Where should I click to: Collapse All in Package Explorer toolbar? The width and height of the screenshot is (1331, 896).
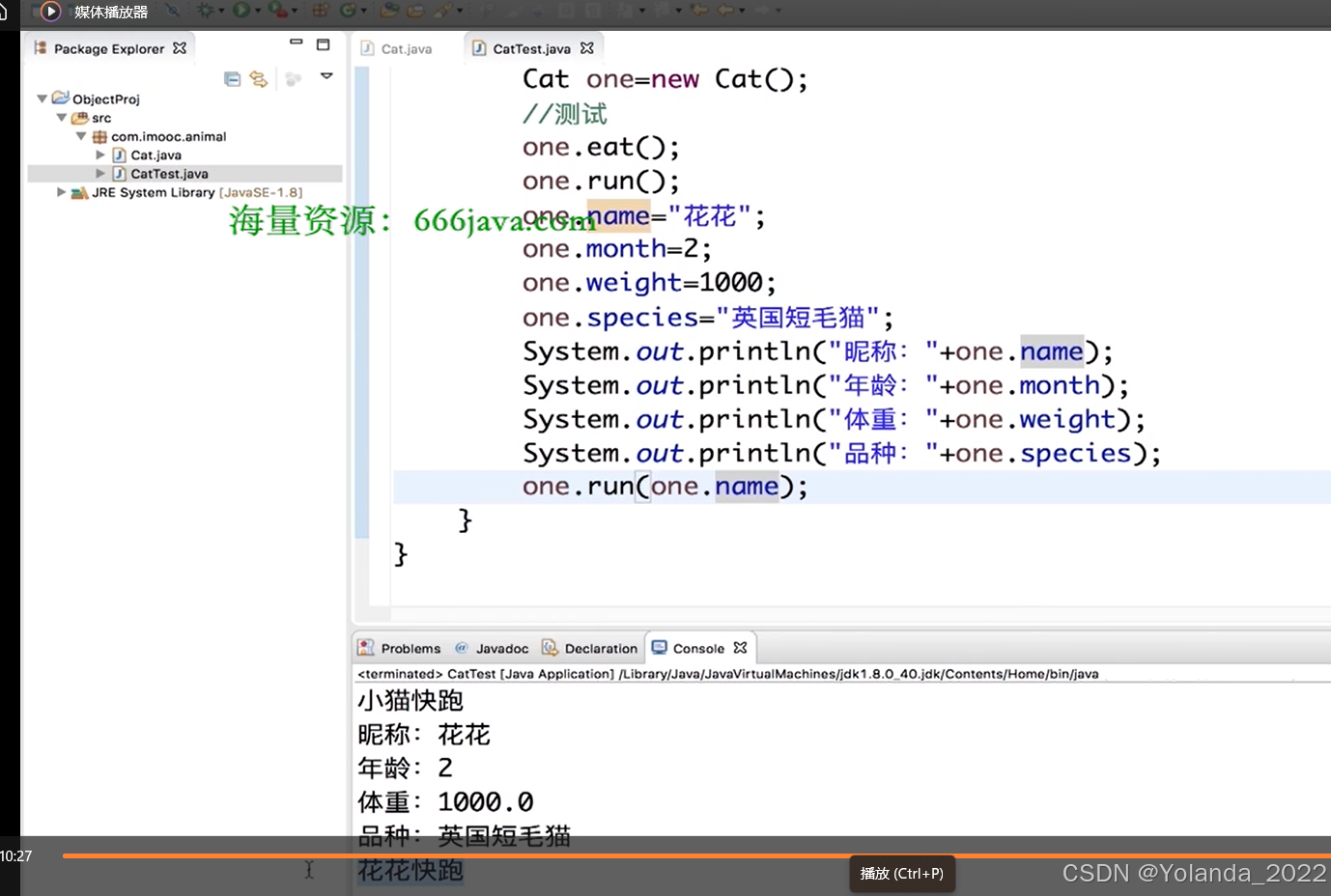coord(232,79)
